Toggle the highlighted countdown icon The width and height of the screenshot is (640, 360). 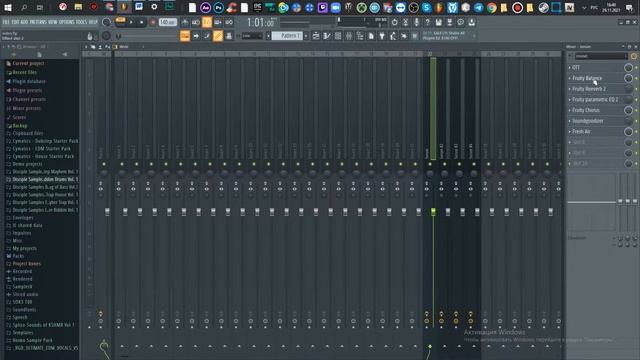pos(207,22)
